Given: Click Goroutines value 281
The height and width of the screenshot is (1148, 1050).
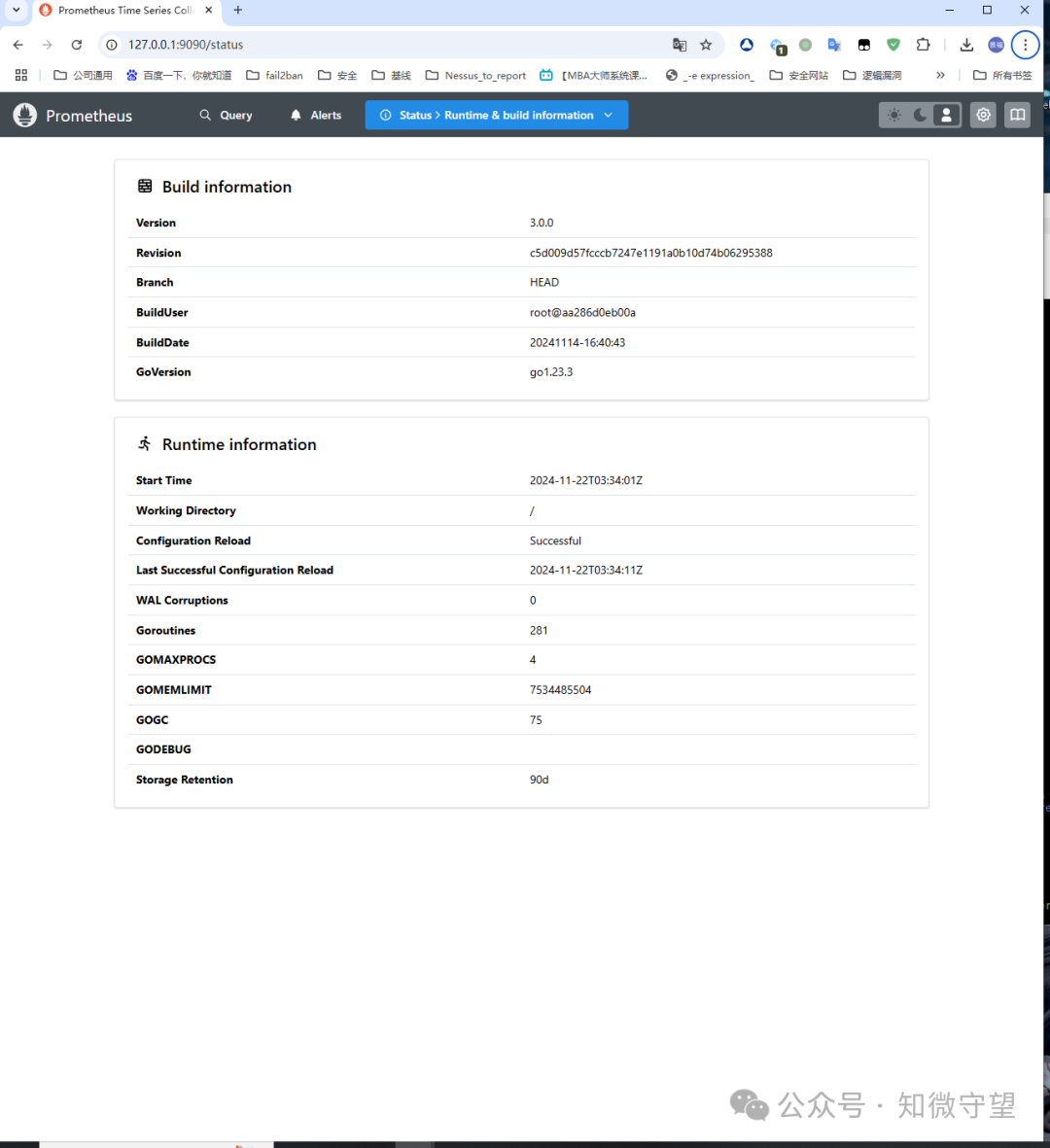Looking at the screenshot, I should click(539, 630).
